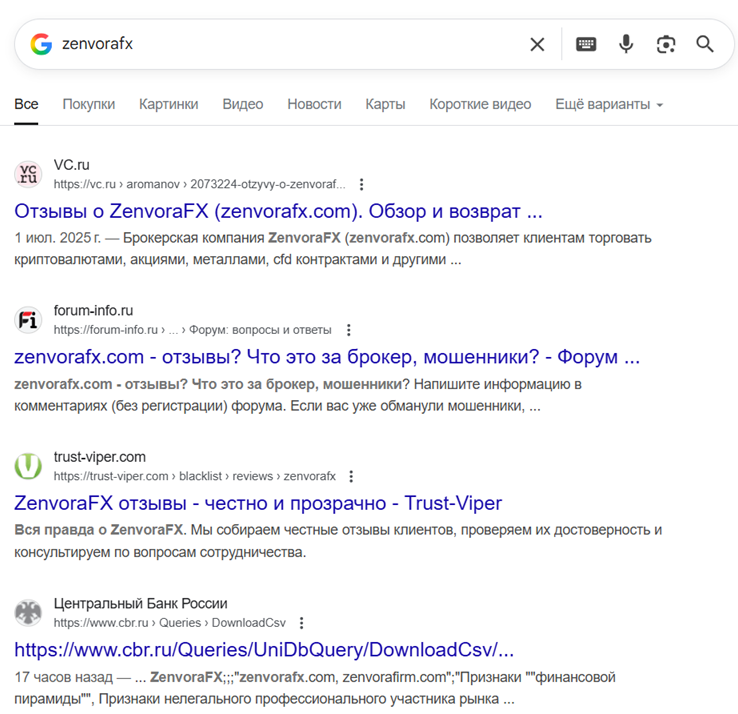Open three-dot menu for forum-info.ru result
Viewport: 738px width, 714px height.
click(x=348, y=330)
